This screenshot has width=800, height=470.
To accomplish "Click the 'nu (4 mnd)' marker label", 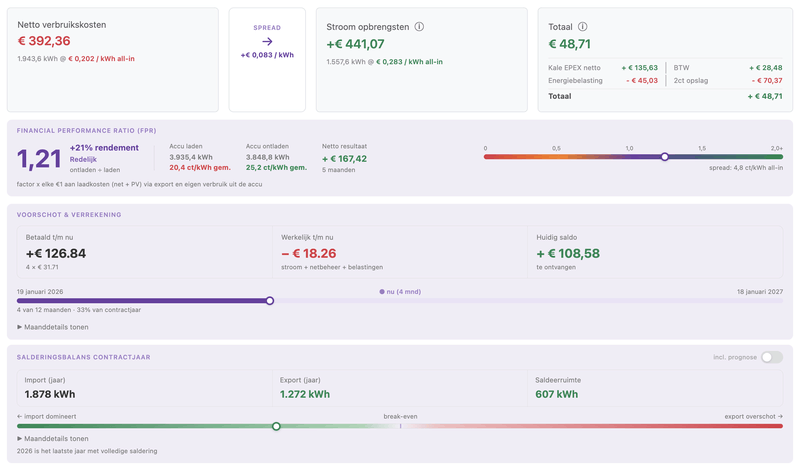I will 400,292.
